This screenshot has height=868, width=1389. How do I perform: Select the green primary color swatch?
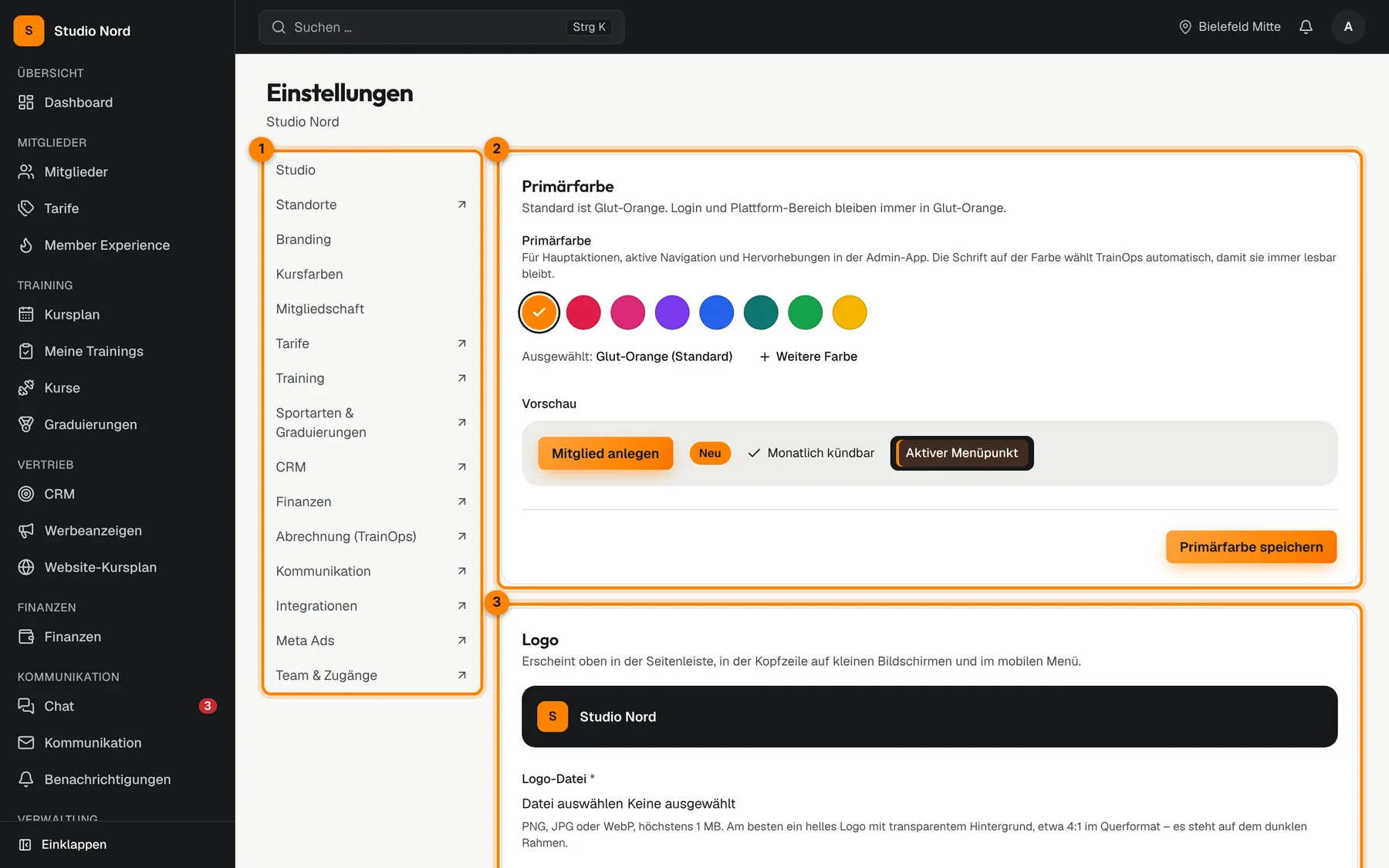[x=805, y=312]
